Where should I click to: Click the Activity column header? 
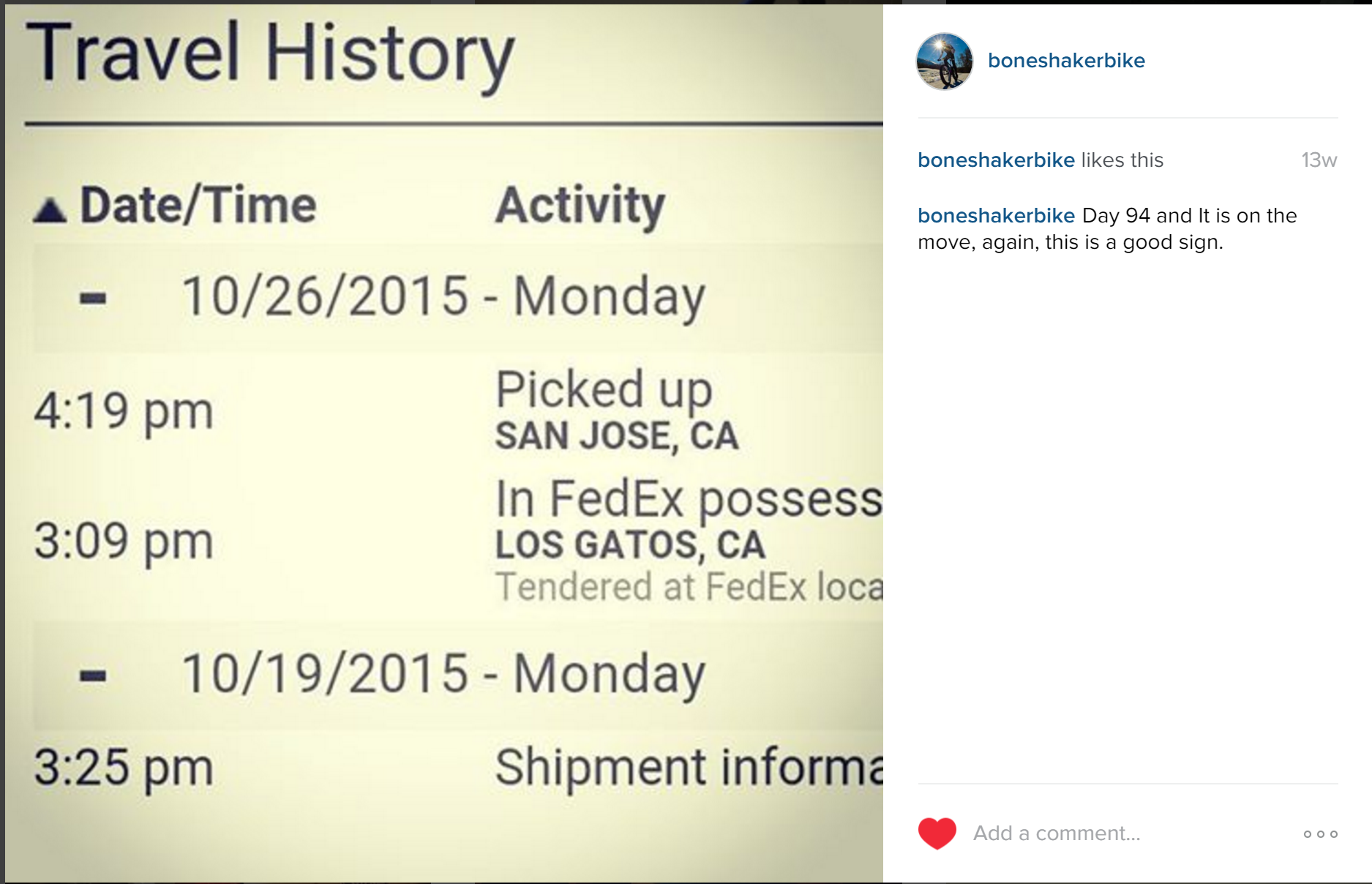tap(580, 205)
